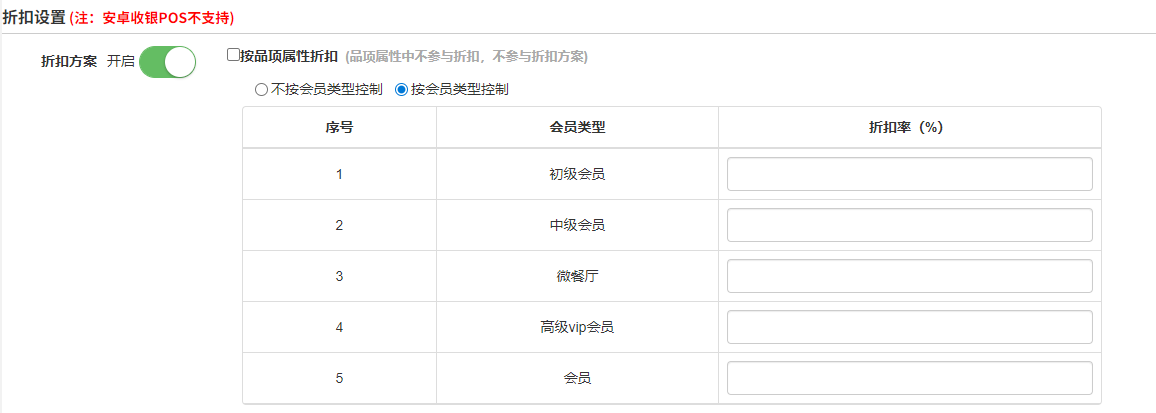The height and width of the screenshot is (413, 1156).
Task: Select the 不按会员类型控制 radio option
Action: 261,89
